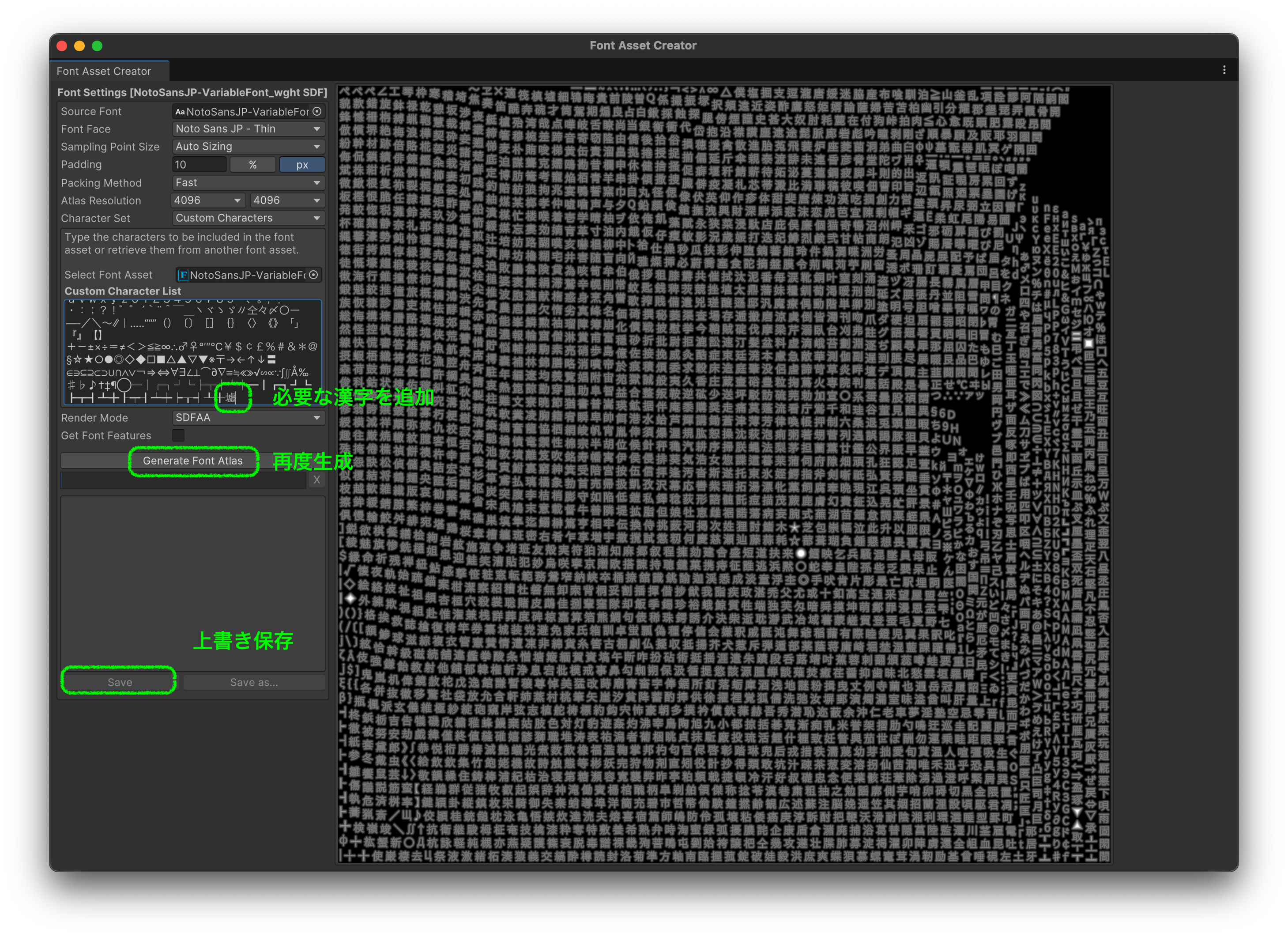
Task: Click the Aa font icon in Source Font
Action: 180,112
